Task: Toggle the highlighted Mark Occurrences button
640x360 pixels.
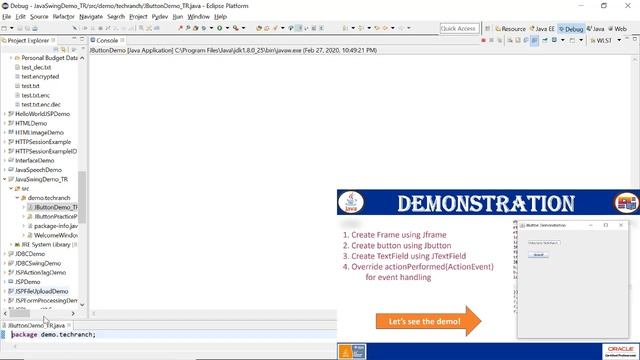Action: [x=299, y=28]
